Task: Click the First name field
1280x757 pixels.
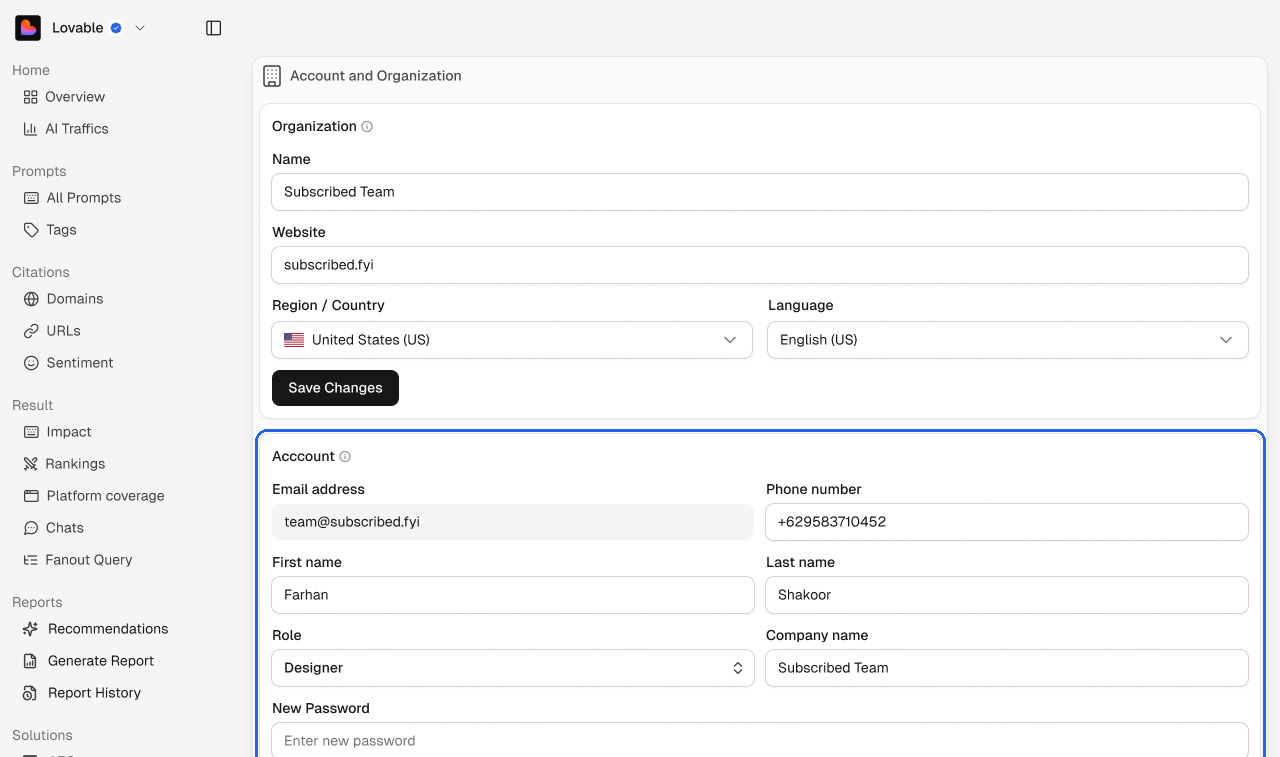Action: click(x=513, y=595)
